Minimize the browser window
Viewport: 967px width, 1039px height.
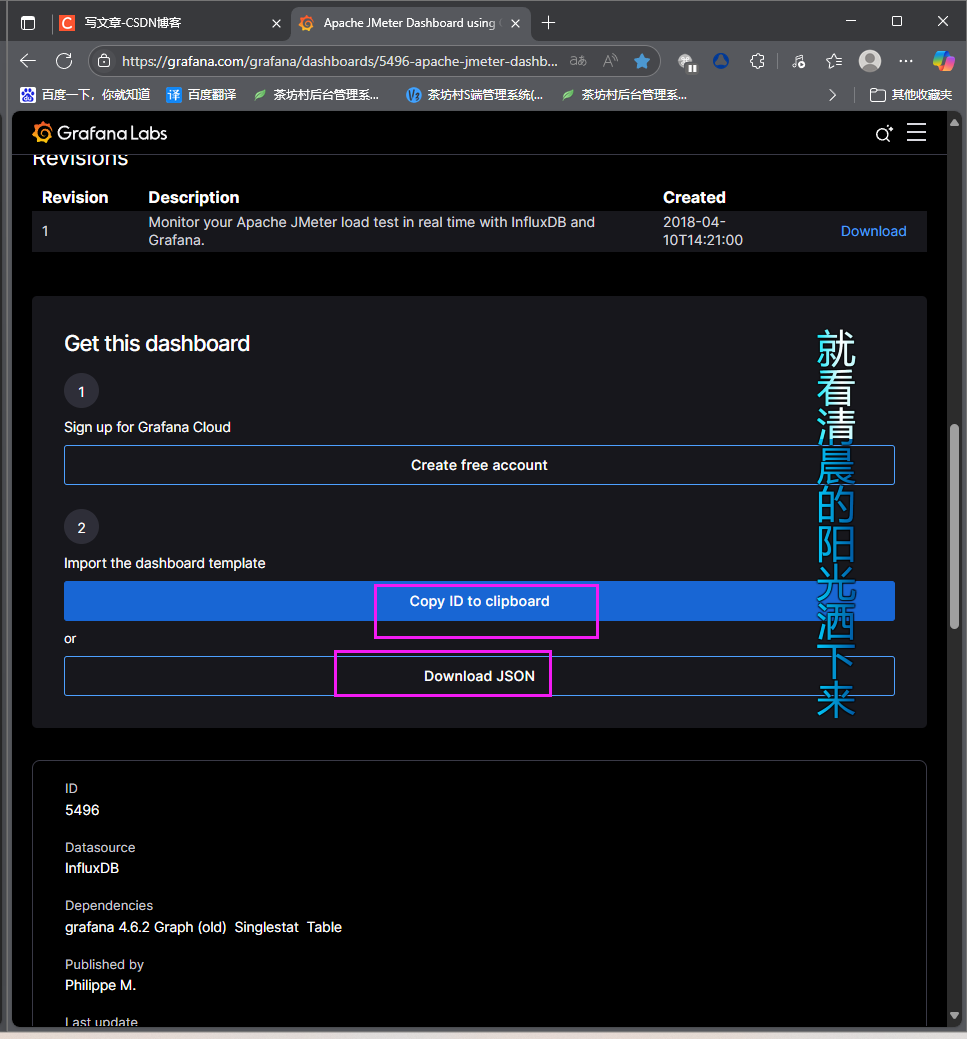point(851,21)
